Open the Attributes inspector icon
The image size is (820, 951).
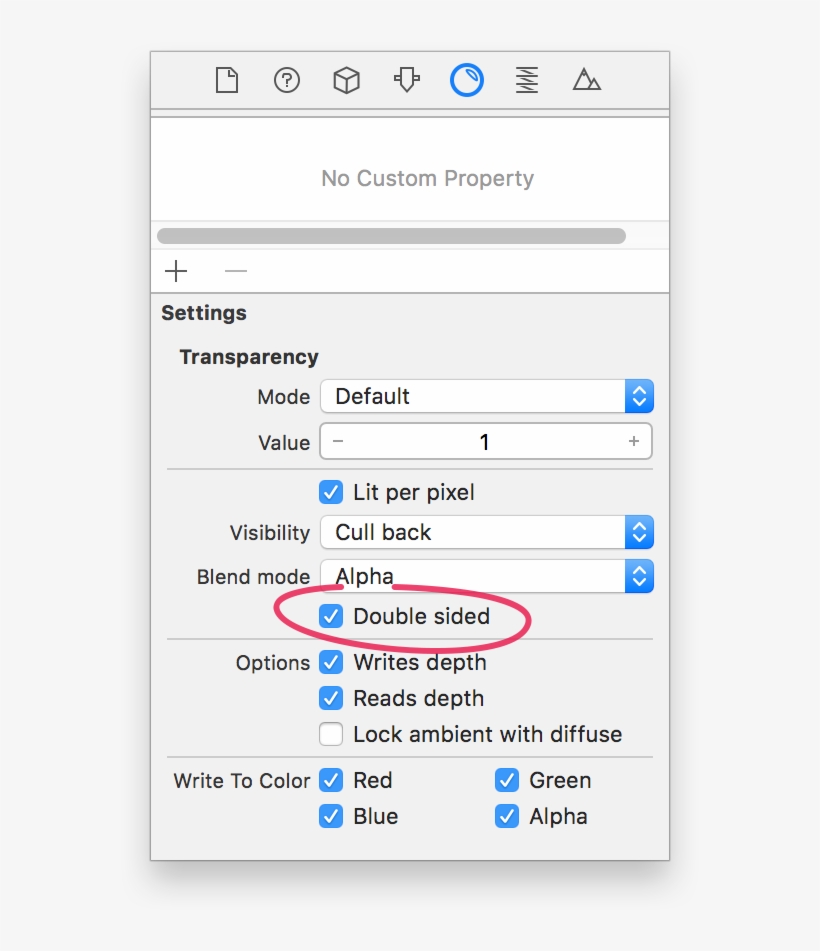tap(406, 80)
